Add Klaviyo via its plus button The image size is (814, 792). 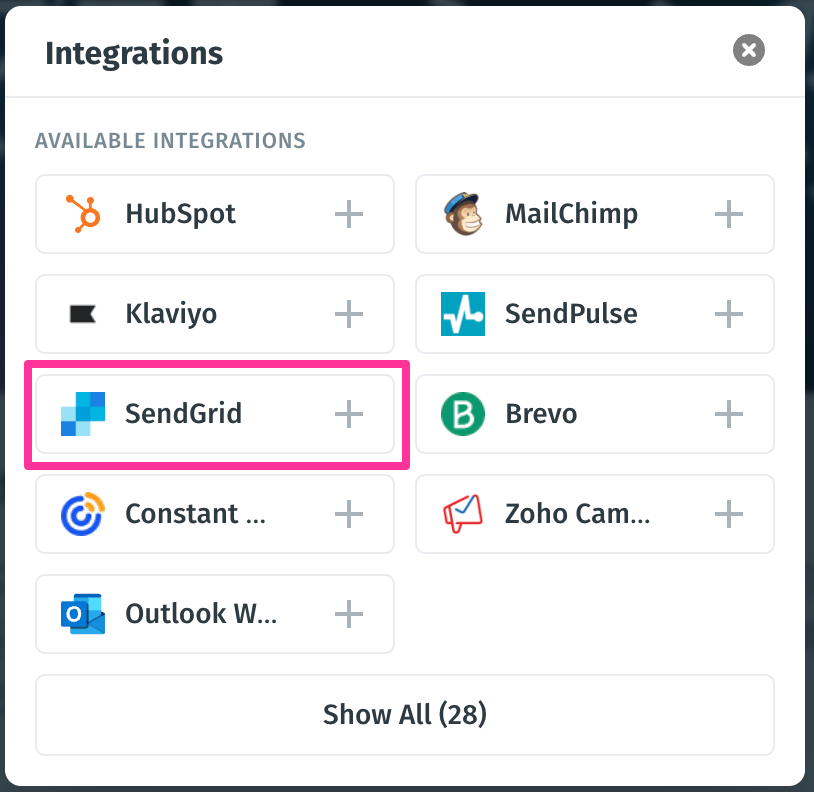(x=349, y=313)
